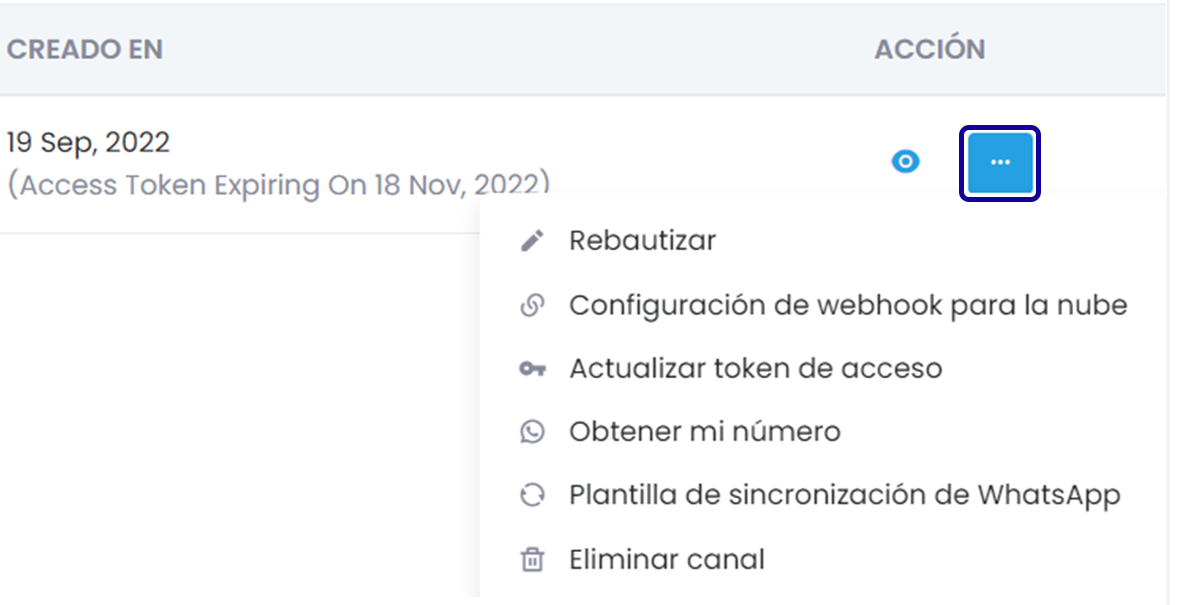
Task: Click the Access Token Expiring notice
Action: (x=278, y=185)
